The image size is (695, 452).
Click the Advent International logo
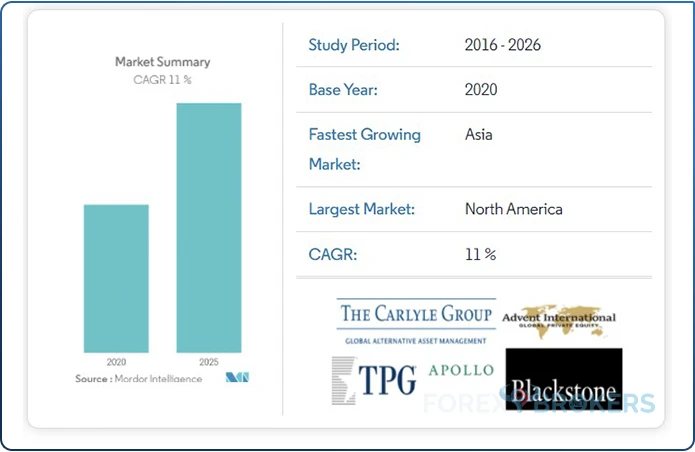pos(559,321)
